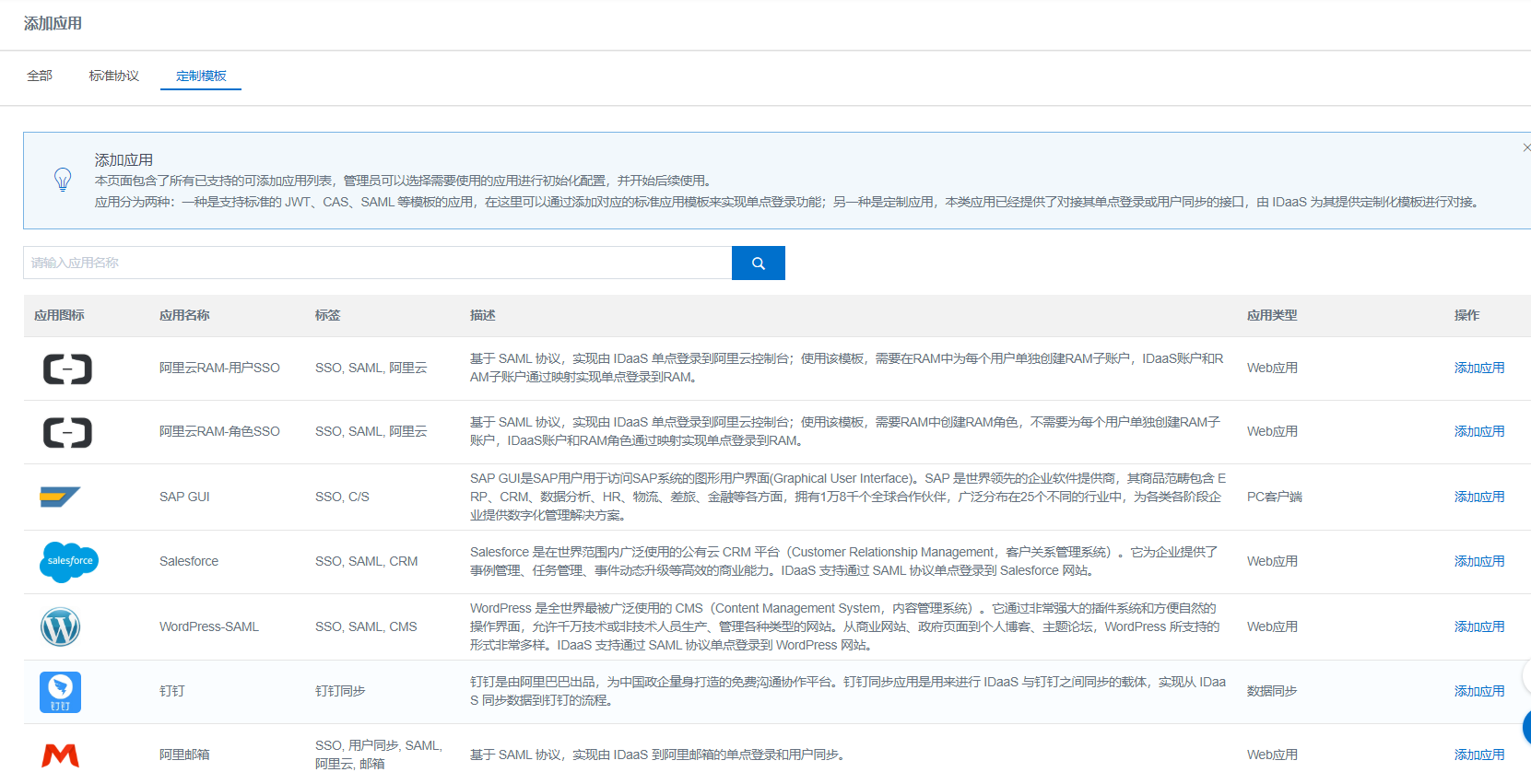Click the SSO, SAML, CRM tag cell
Image resolution: width=1531 pixels, height=784 pixels.
(x=366, y=561)
